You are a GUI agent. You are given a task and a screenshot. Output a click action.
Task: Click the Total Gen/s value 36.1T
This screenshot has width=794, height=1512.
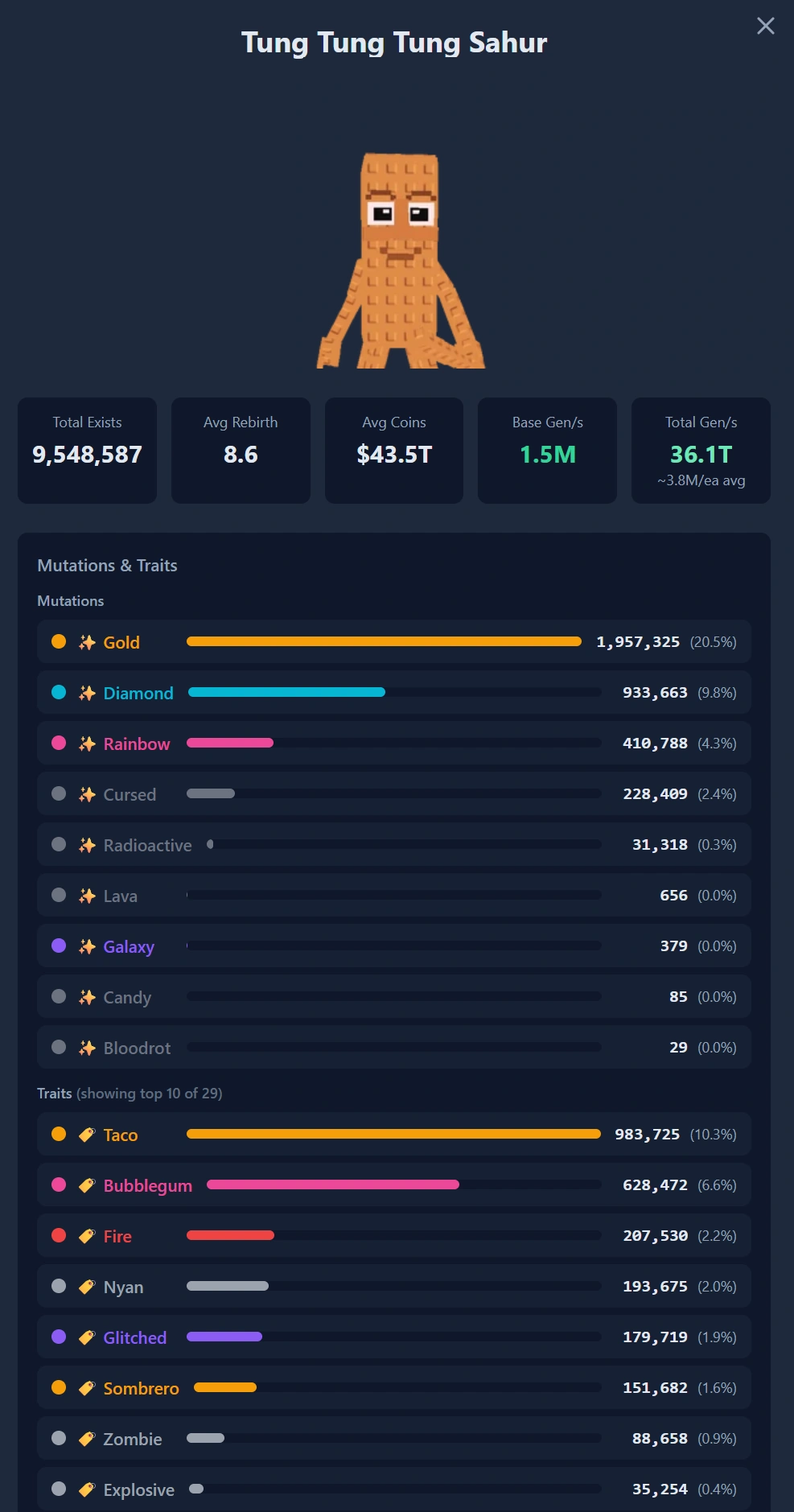tap(701, 455)
